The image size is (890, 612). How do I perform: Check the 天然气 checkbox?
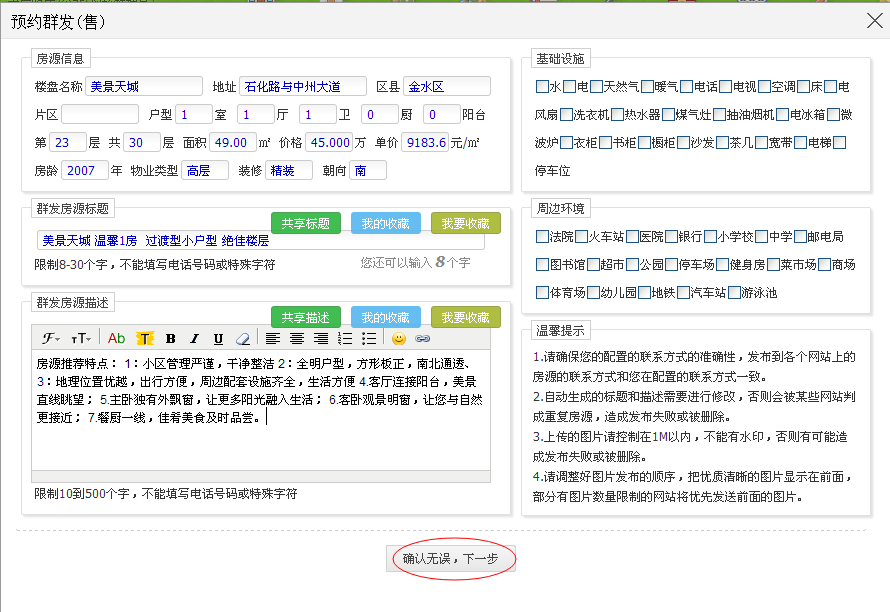click(x=596, y=86)
